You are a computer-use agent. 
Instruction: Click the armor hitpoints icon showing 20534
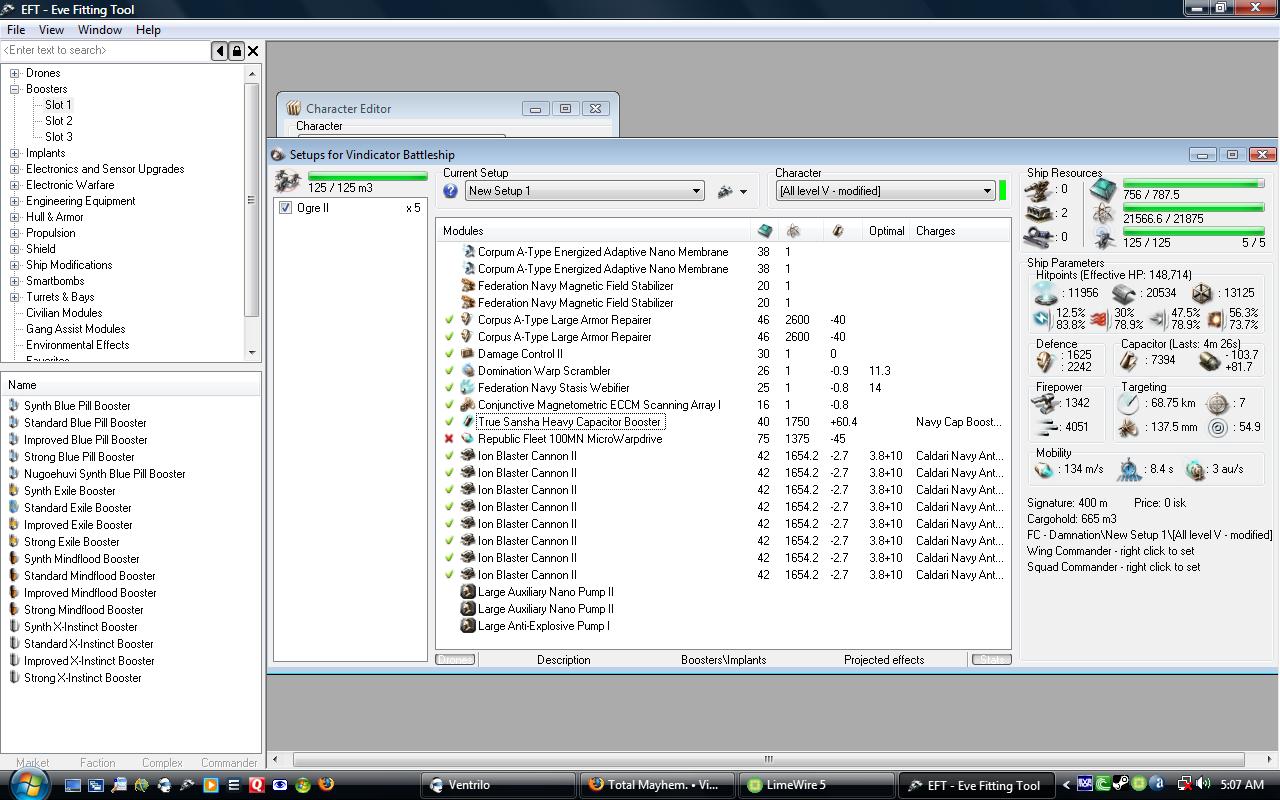[x=1122, y=293]
